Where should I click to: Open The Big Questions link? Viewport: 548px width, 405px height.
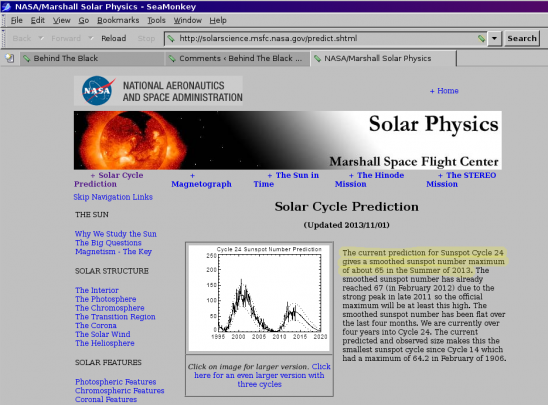point(108,243)
